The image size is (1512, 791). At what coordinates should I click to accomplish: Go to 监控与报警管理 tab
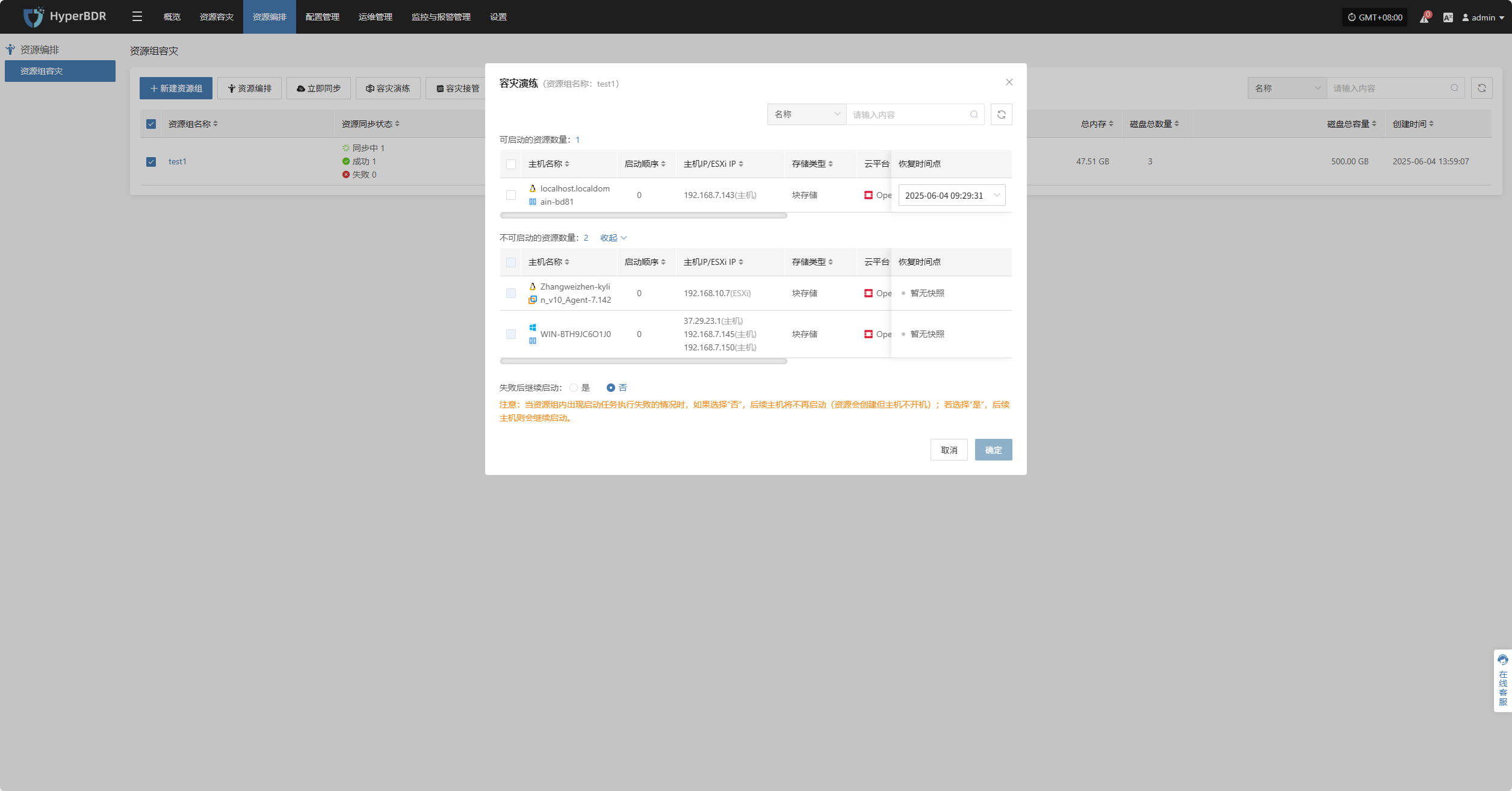coord(441,17)
